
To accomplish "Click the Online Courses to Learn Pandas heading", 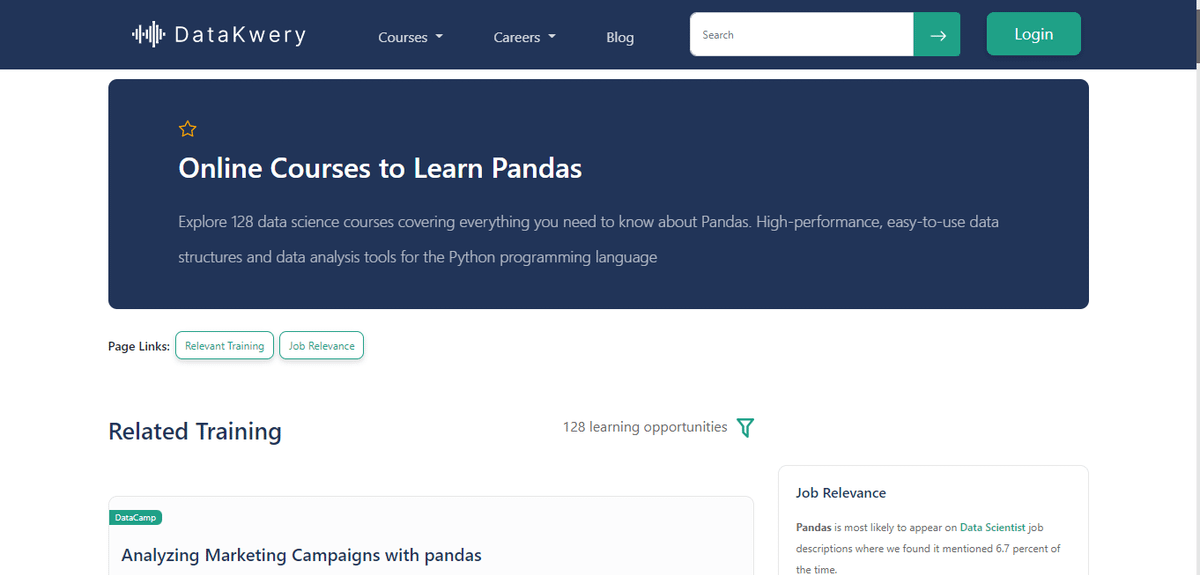I will (380, 168).
